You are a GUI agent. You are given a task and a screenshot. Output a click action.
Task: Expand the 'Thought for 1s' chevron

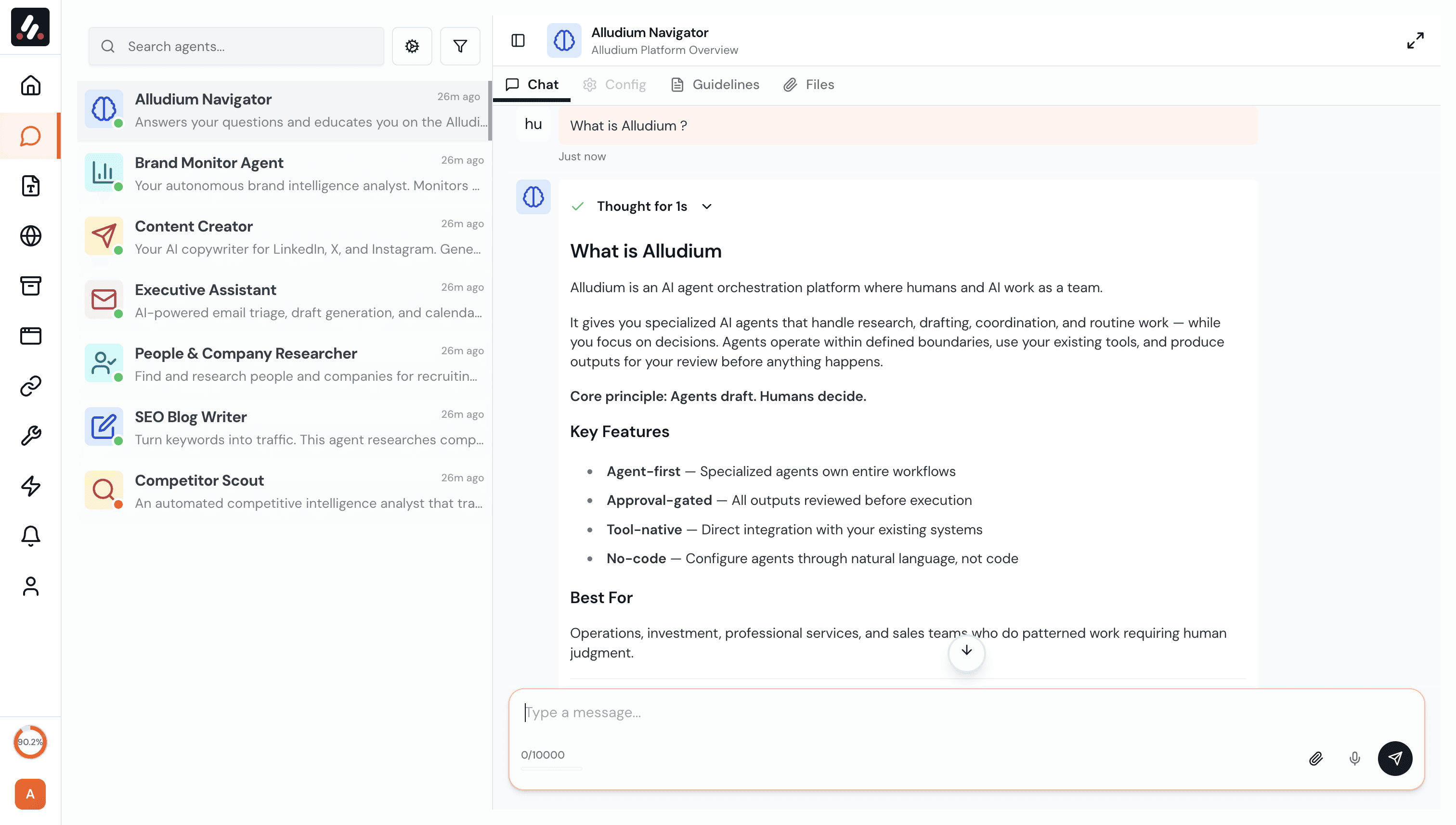click(x=706, y=206)
